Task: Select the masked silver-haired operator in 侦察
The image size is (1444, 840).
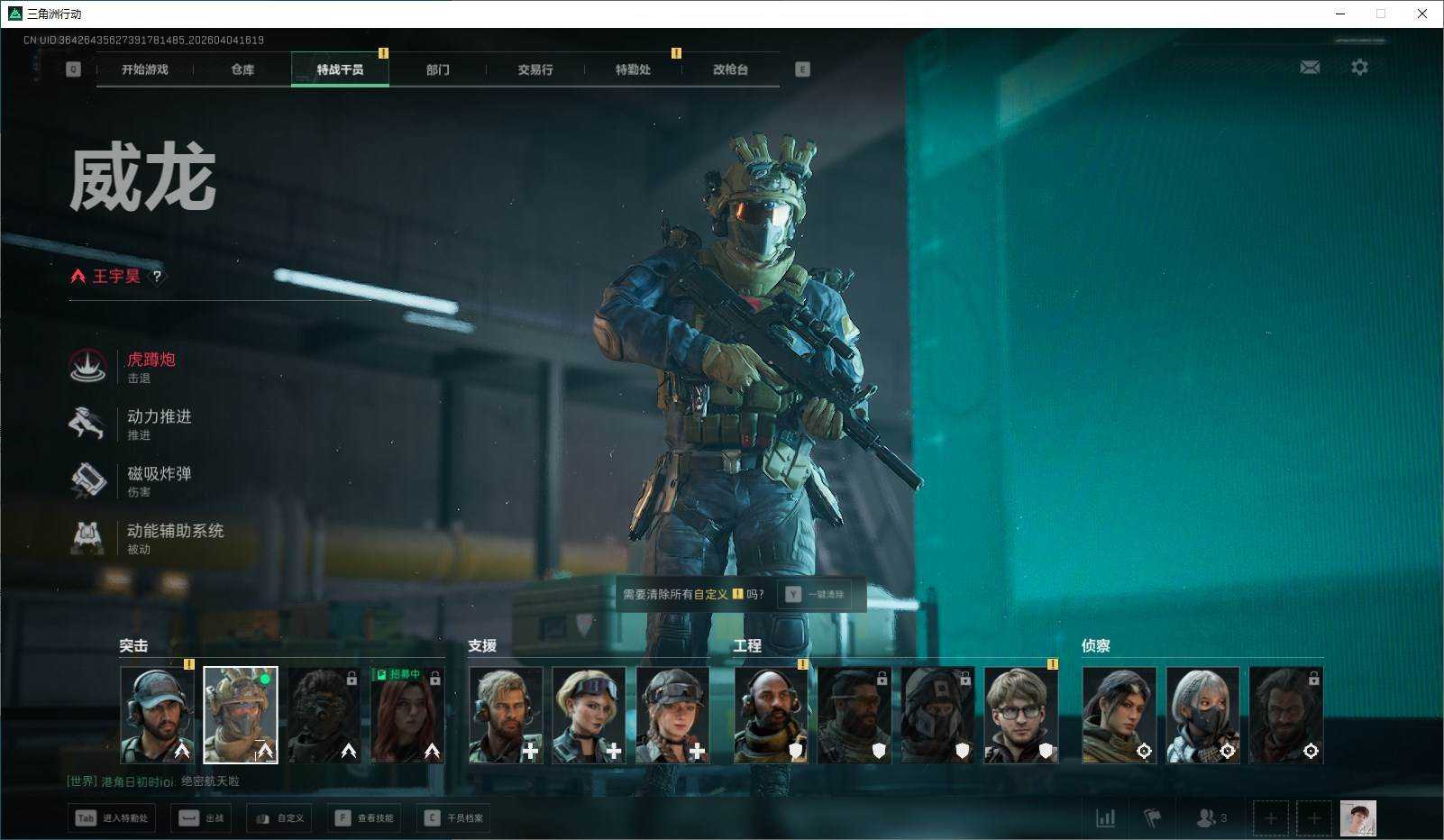Action: [x=1202, y=715]
